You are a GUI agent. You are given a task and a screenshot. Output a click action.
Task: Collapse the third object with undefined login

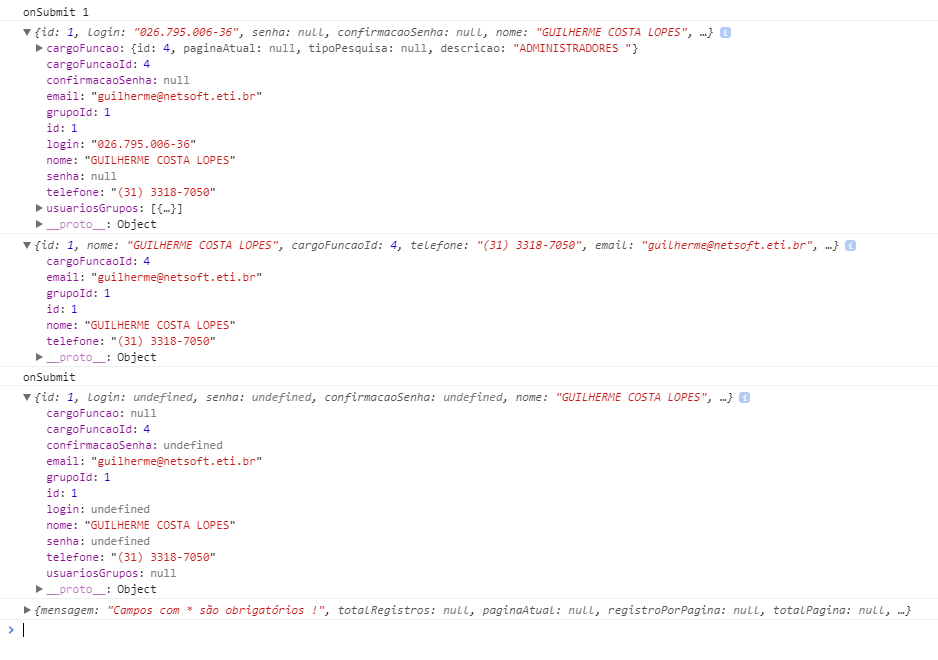pyautogui.click(x=27, y=397)
